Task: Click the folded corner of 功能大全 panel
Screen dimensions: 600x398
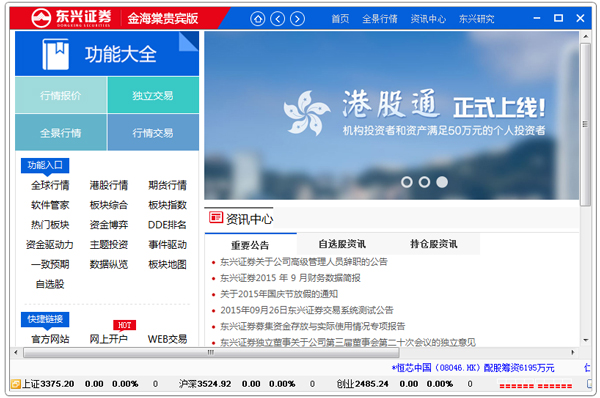Action: click(189, 41)
